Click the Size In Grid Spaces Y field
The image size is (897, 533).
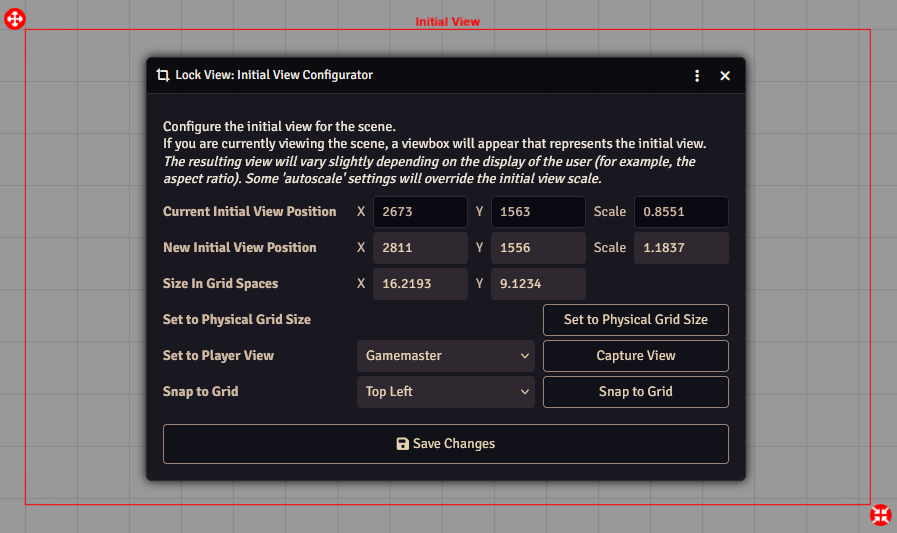[x=538, y=284]
